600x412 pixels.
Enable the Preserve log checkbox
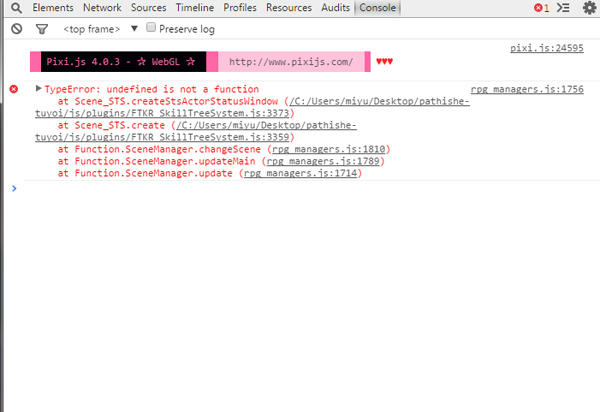(151, 27)
